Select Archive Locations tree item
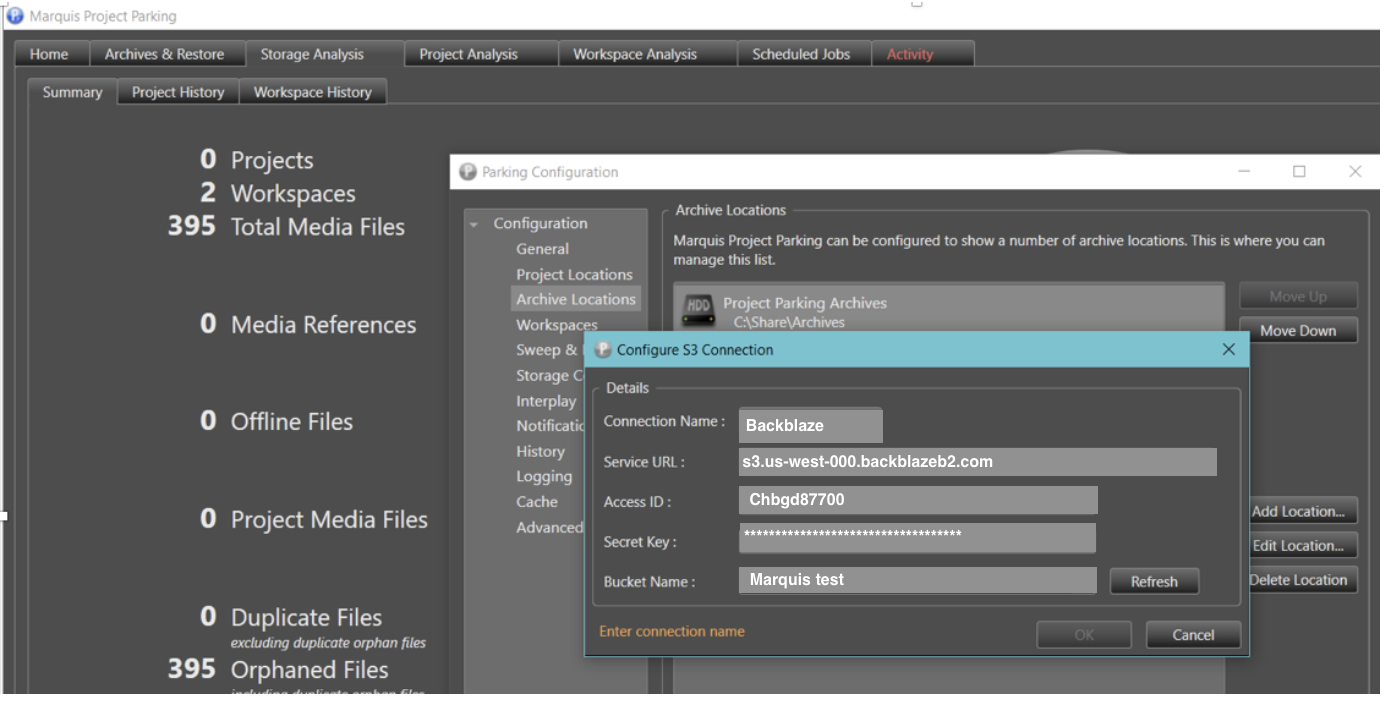 point(576,299)
